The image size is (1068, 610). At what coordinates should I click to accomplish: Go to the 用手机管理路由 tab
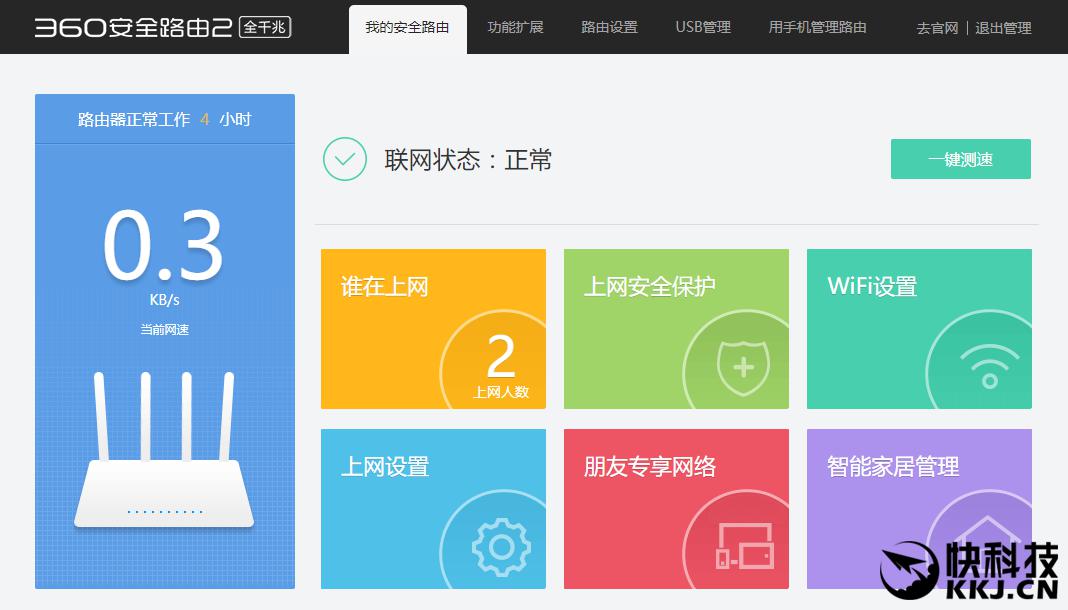click(817, 27)
